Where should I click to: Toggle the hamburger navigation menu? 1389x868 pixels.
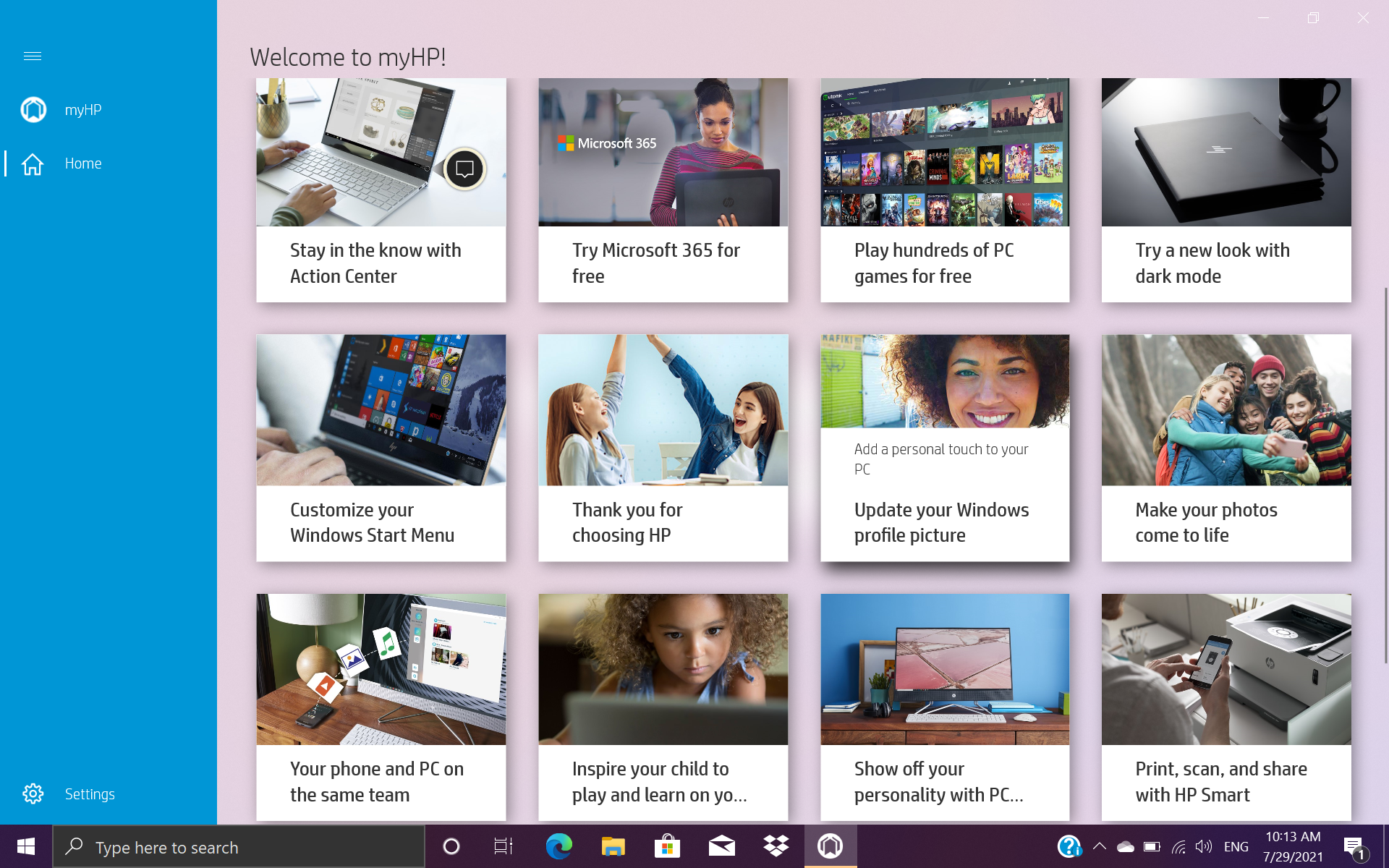[x=33, y=56]
